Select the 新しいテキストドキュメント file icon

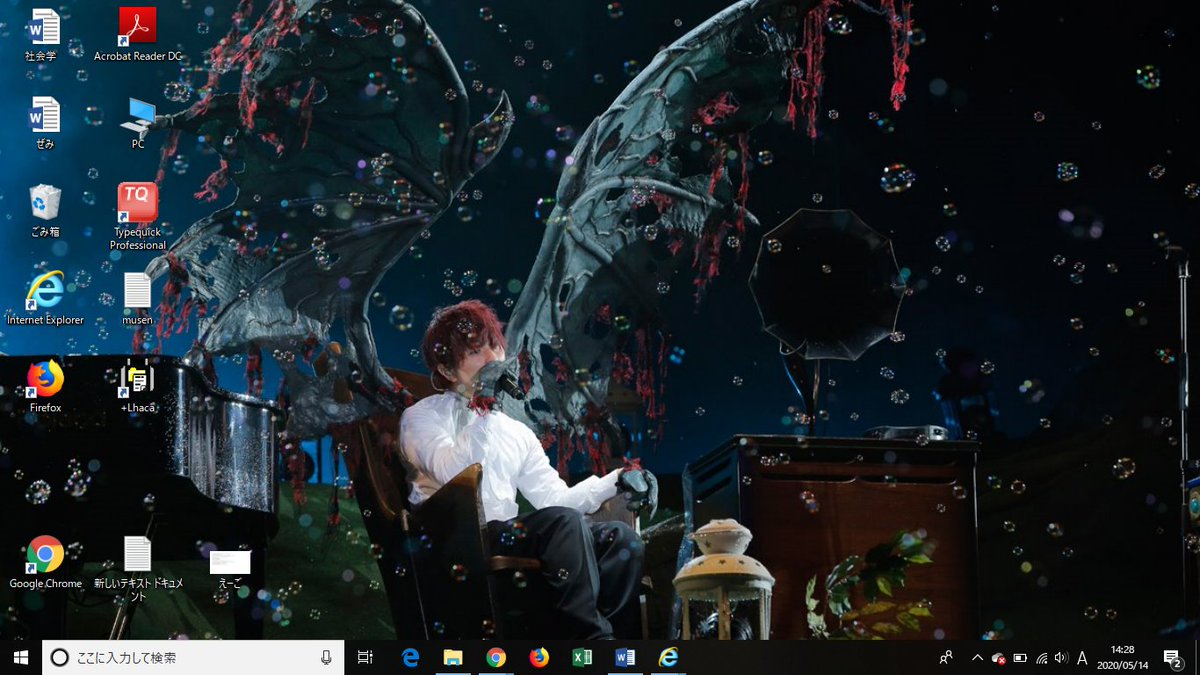(x=137, y=568)
